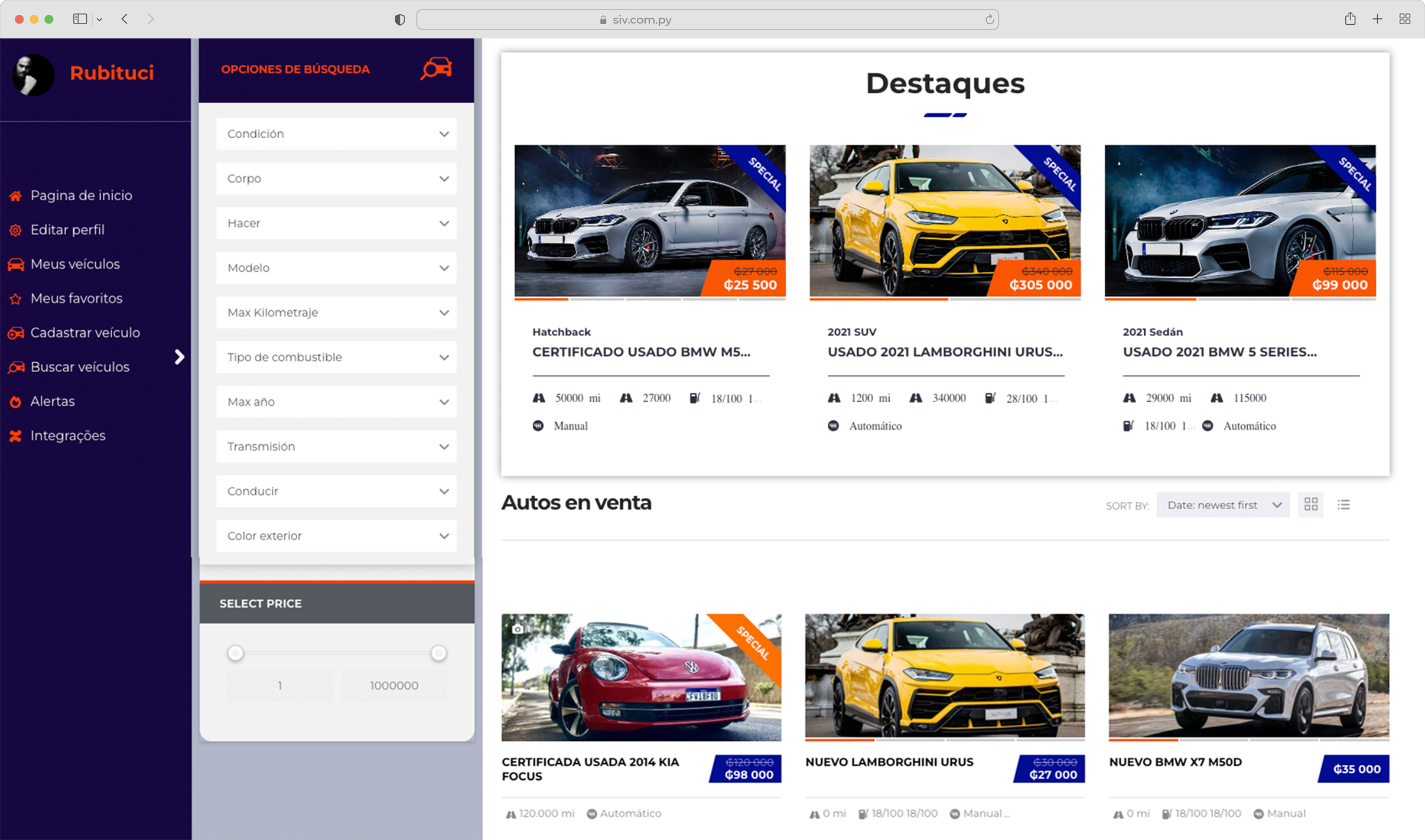
Task: Click the Rubituci profile avatar
Action: point(33,74)
